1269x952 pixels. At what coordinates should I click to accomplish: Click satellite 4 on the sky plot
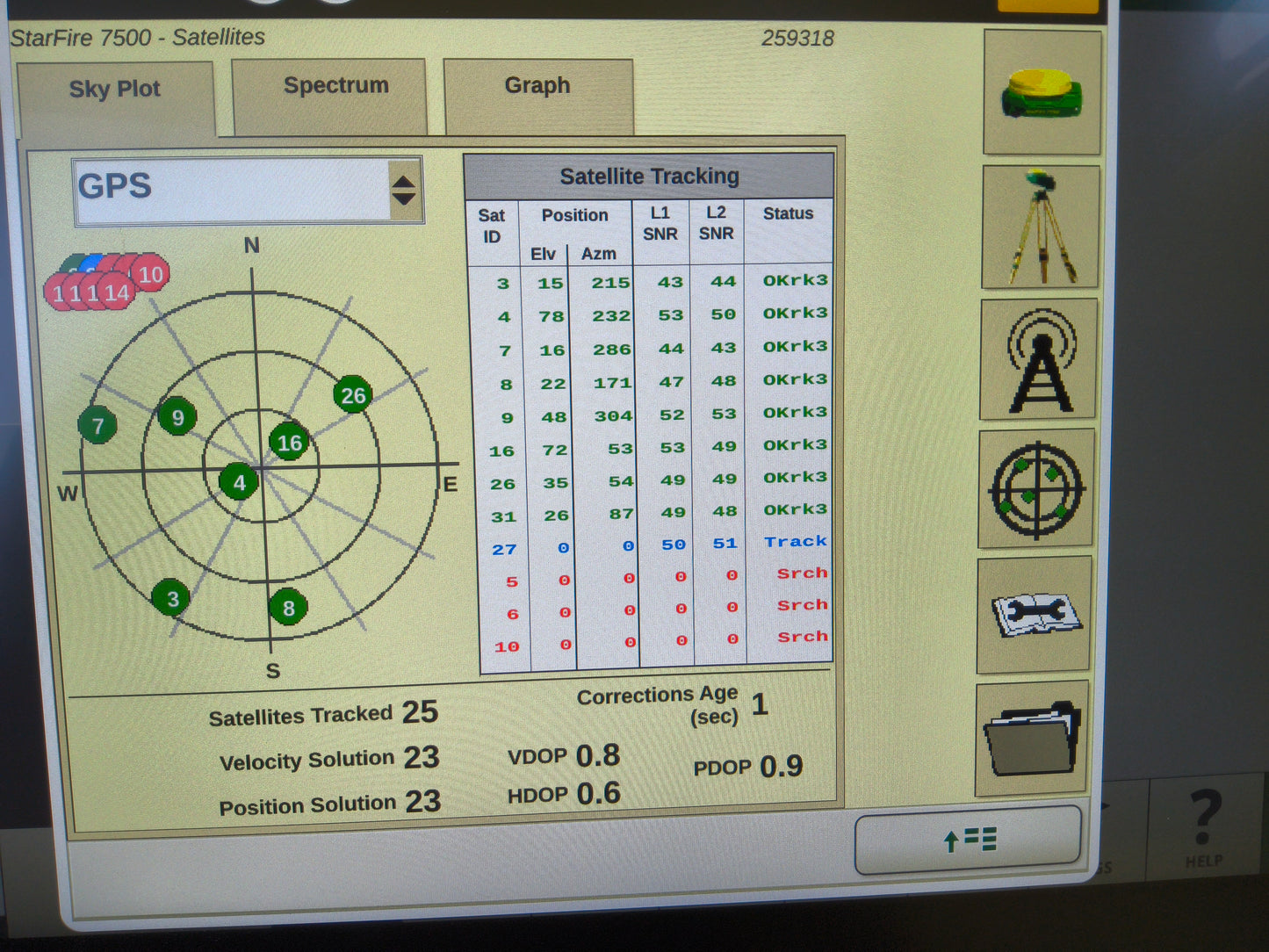pos(238,482)
